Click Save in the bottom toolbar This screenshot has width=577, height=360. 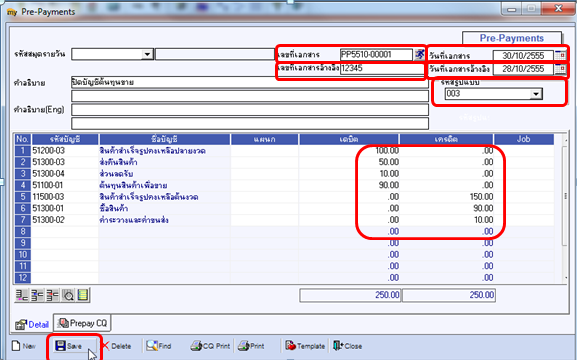tap(69, 346)
